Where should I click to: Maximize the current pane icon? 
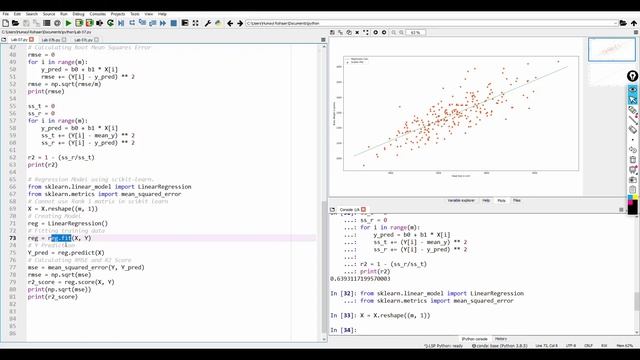(x=185, y=23)
